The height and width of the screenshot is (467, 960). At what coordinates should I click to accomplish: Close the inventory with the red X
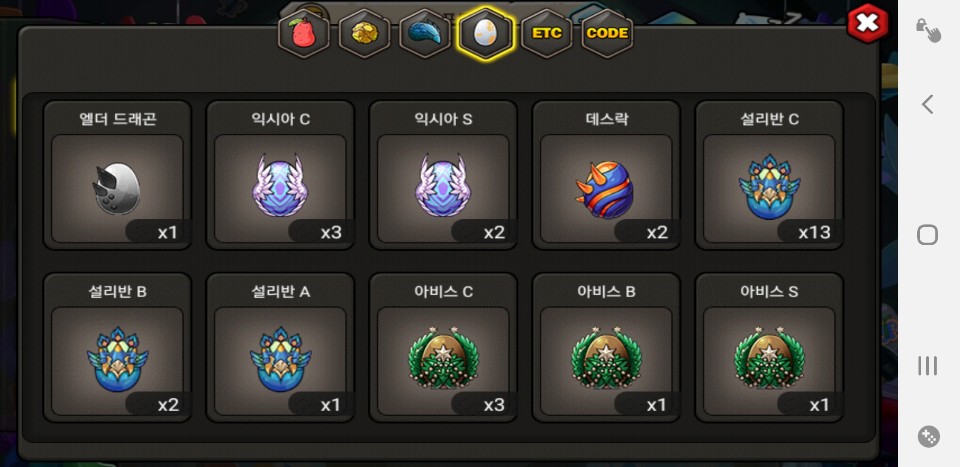click(x=868, y=23)
